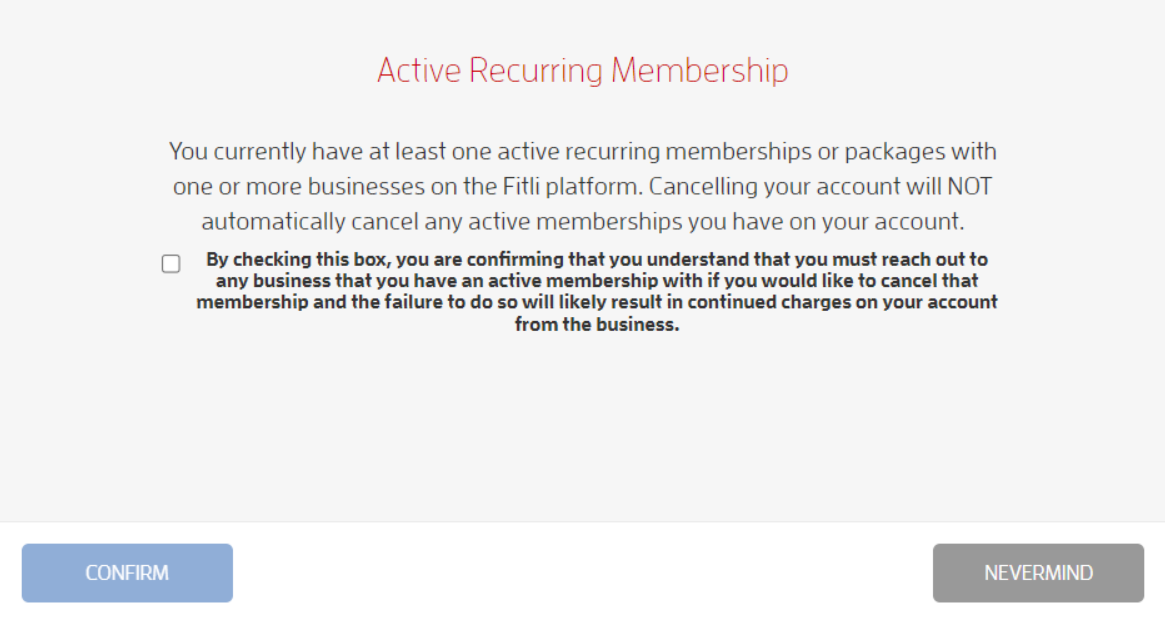Viewport: 1165px width, 617px height.
Task: Click the word "Active" in the red title
Action: coord(419,71)
